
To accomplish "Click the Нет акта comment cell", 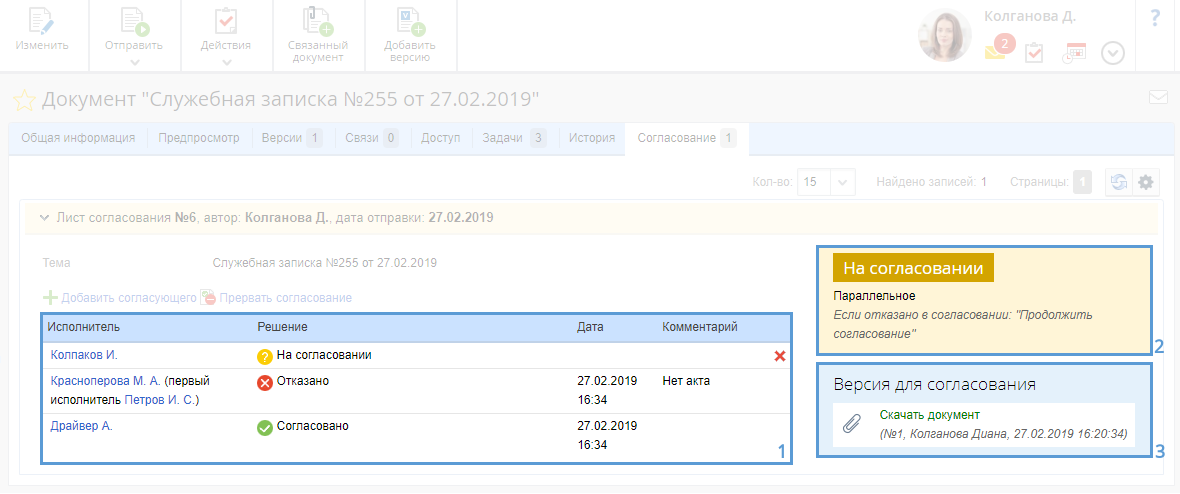I will (x=686, y=381).
